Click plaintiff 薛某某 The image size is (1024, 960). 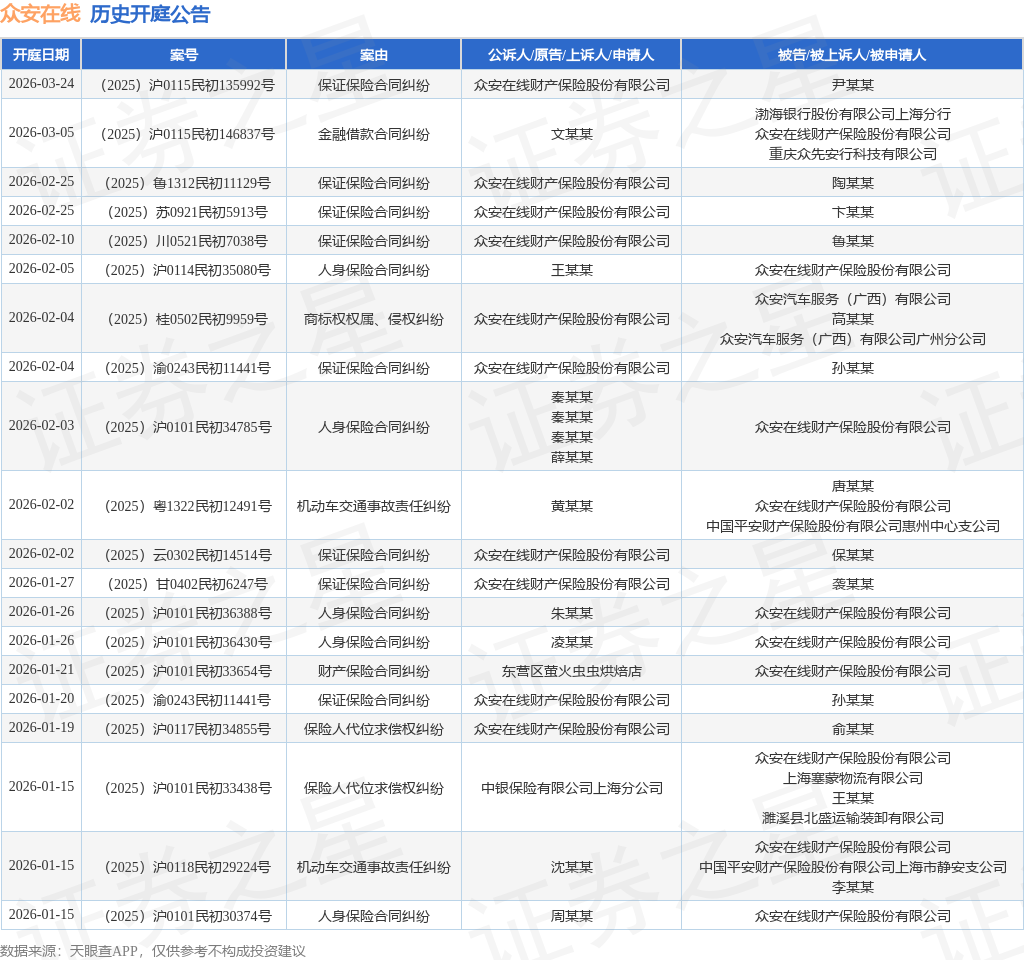pyautogui.click(x=571, y=456)
